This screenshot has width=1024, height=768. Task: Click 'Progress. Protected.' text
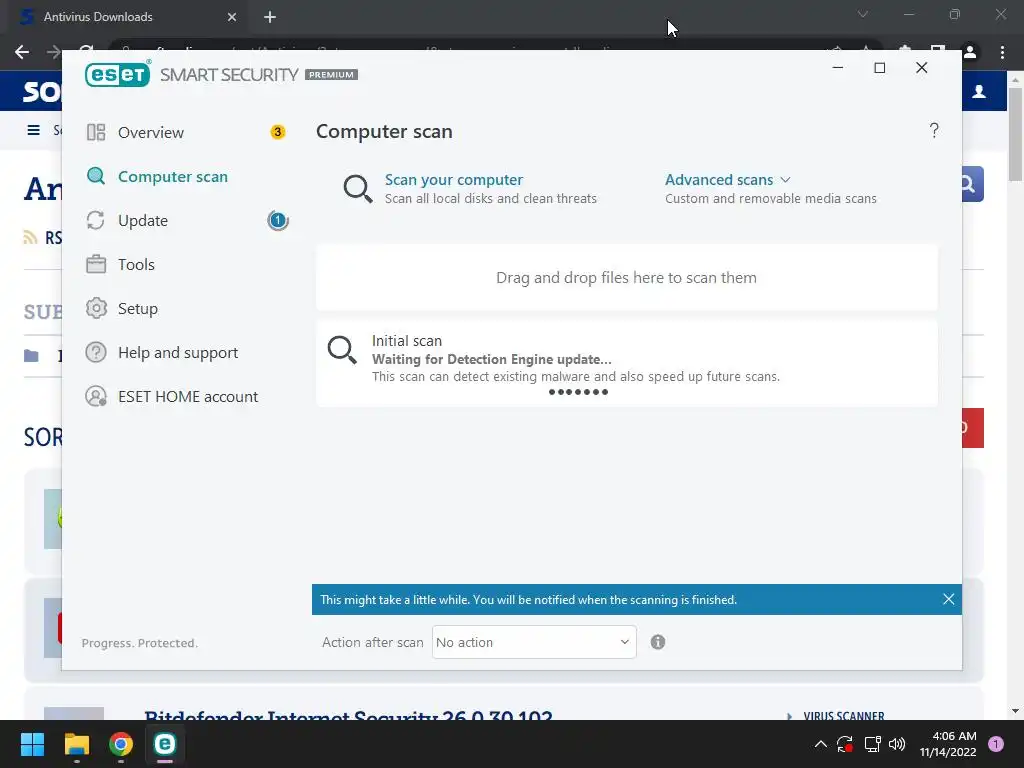pos(139,643)
